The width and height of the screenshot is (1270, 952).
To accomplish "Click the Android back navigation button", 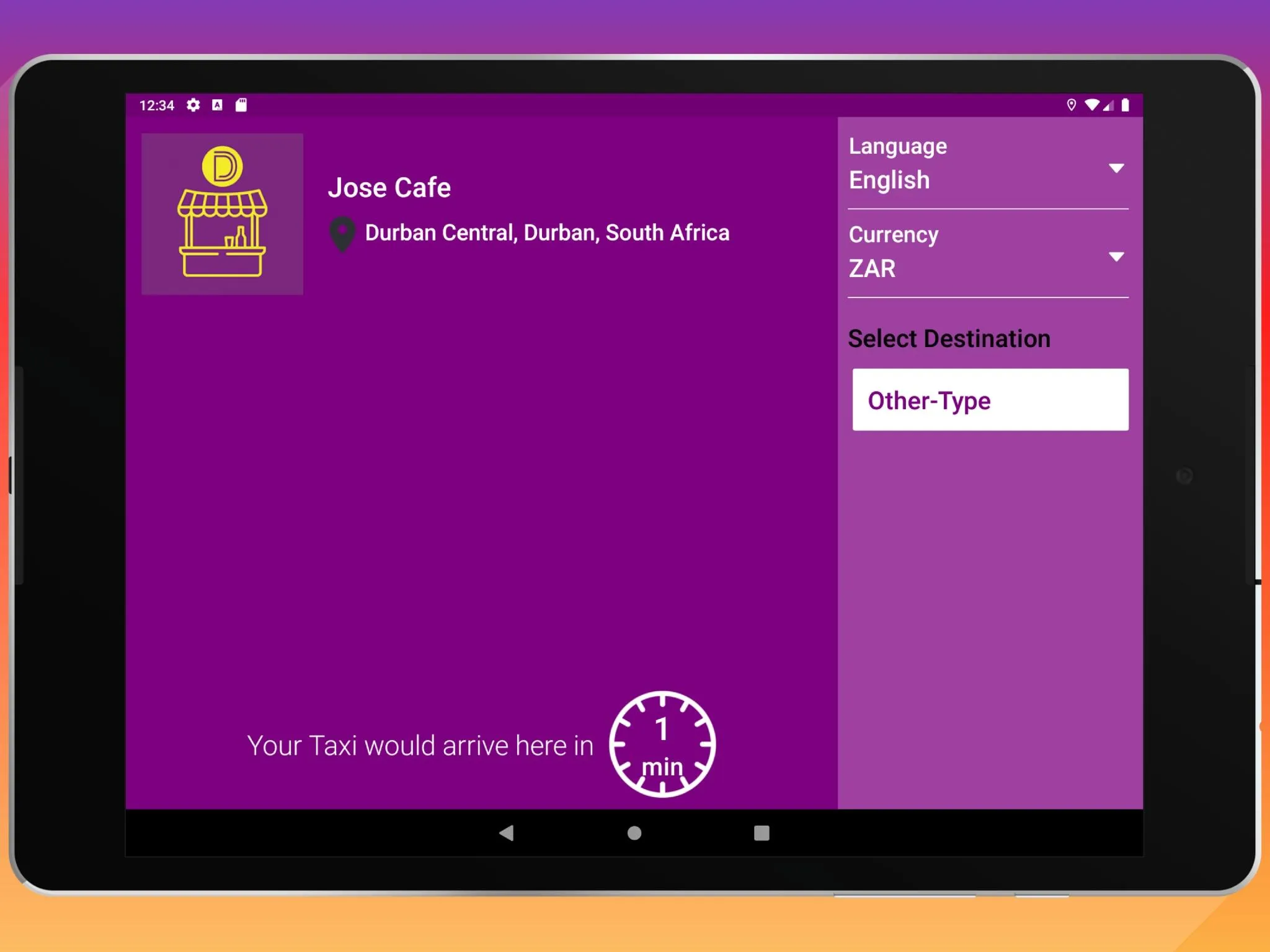I will point(506,833).
